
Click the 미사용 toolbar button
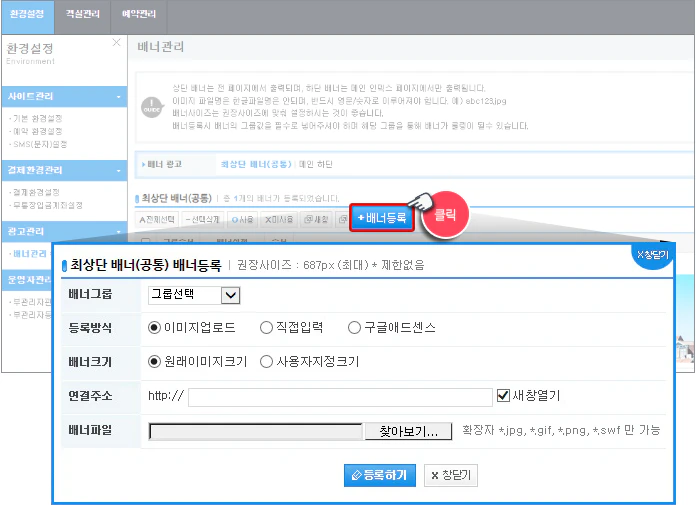coord(279,220)
